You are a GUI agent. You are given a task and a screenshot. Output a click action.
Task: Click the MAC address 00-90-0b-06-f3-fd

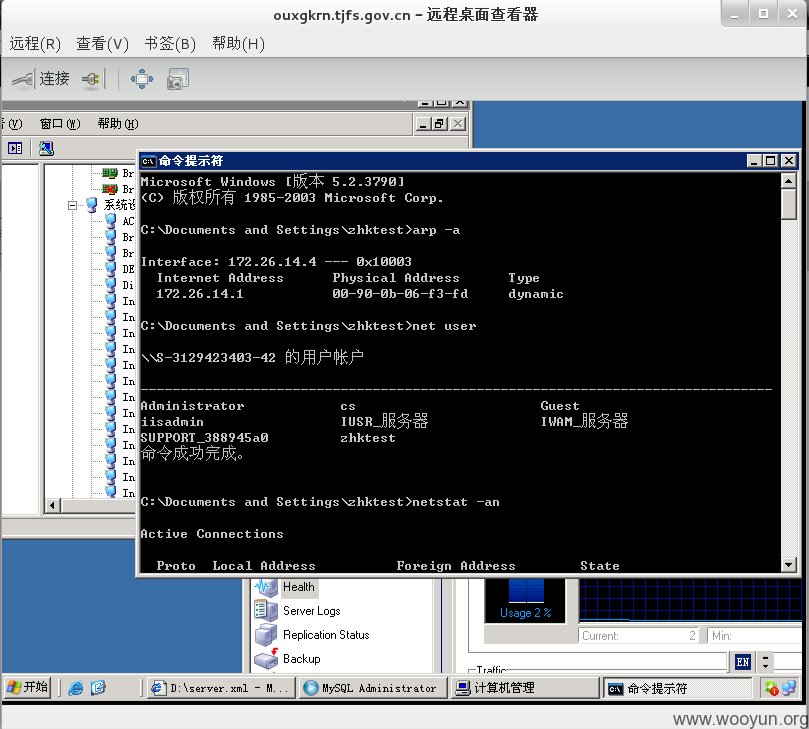(x=400, y=294)
